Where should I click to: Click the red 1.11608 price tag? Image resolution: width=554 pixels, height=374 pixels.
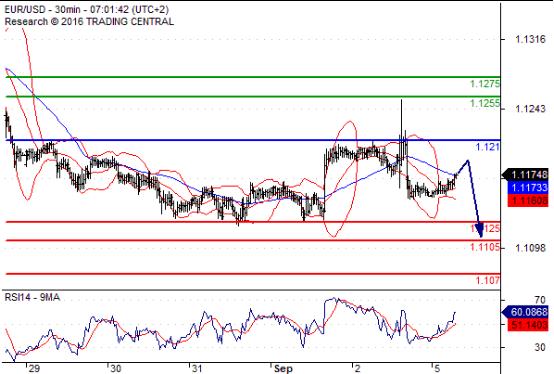coord(528,201)
